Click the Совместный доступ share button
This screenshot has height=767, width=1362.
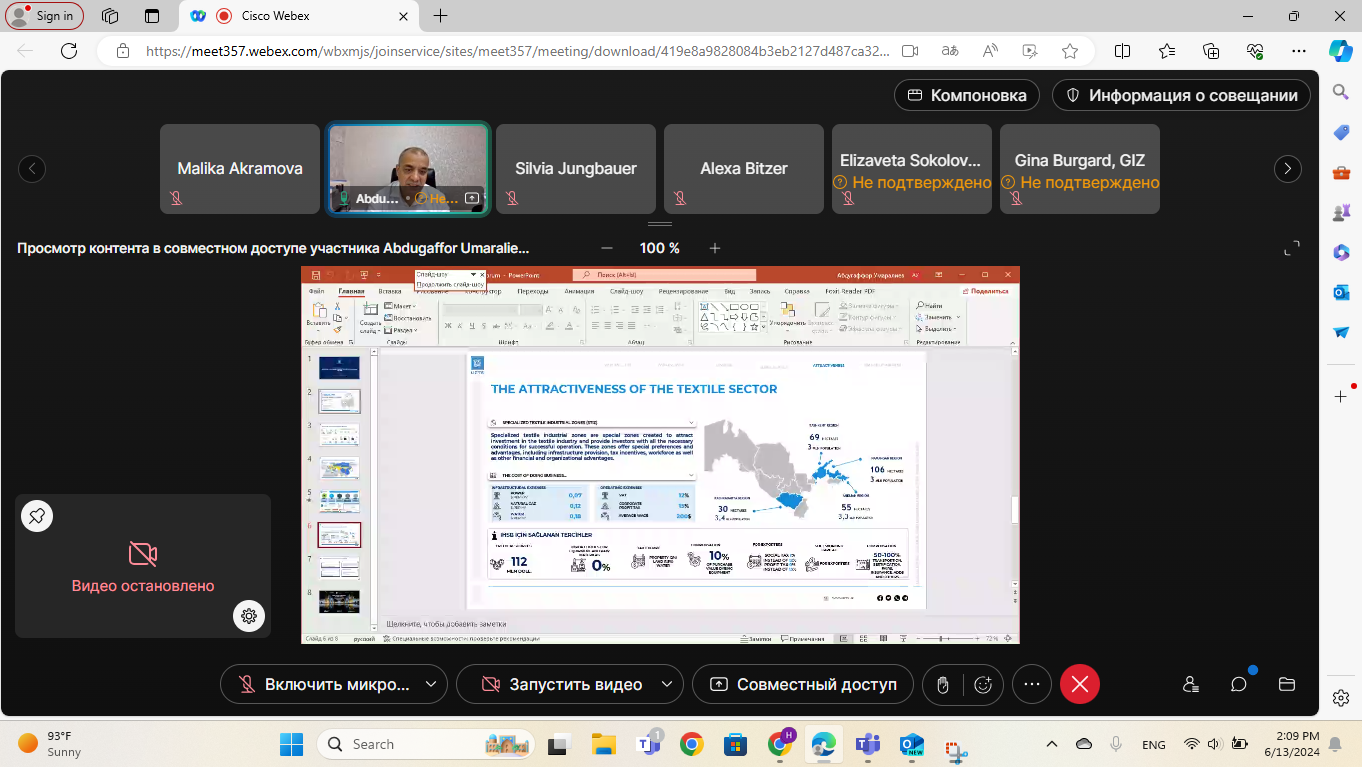click(x=803, y=684)
